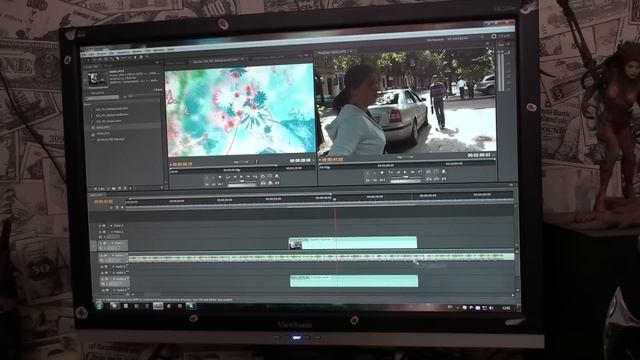Viewport: 640px width, 360px height.
Task: Step forward one frame in Program monitor
Action: pyautogui.click(x=413, y=172)
